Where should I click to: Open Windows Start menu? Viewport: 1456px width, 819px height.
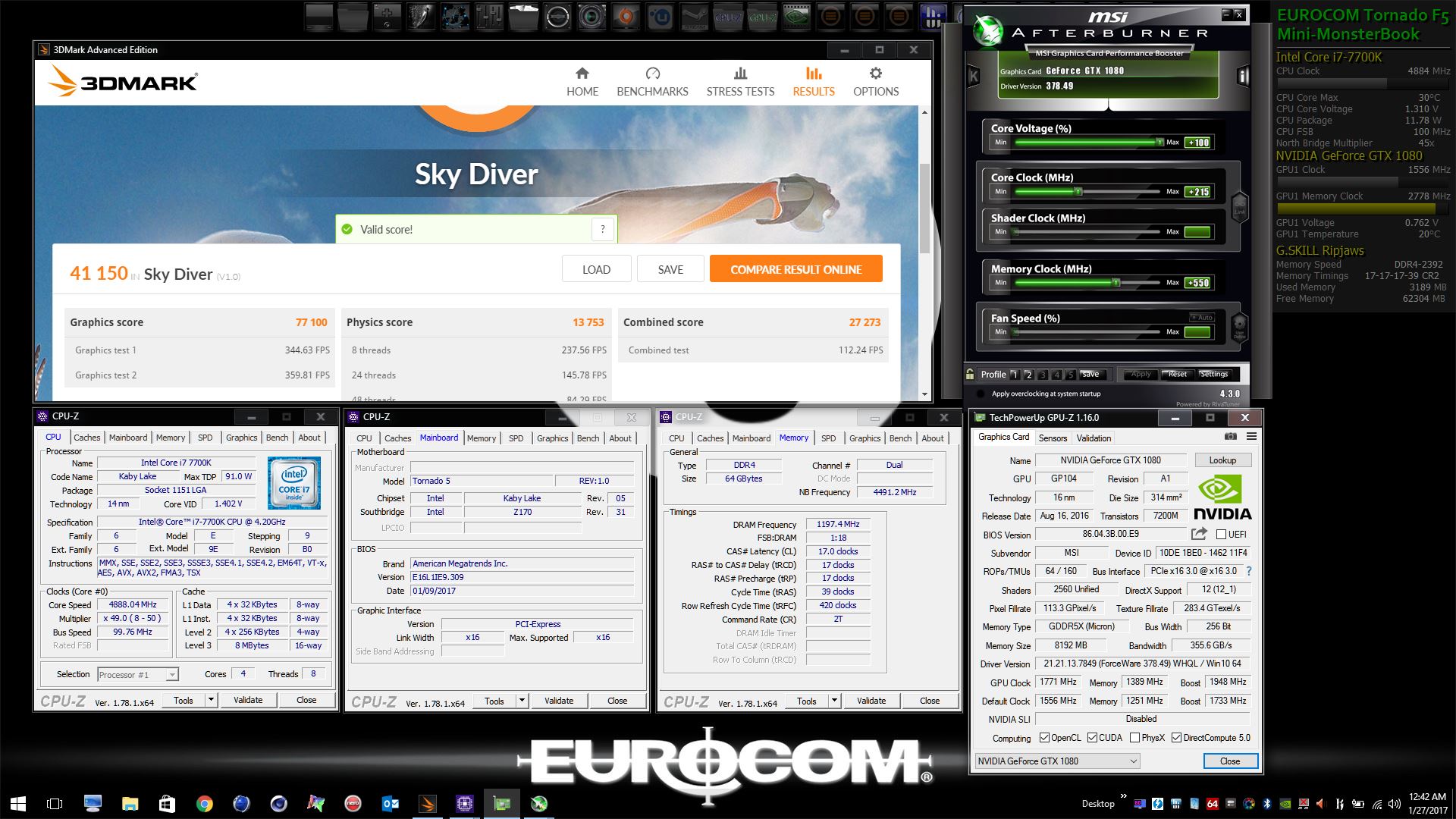[18, 804]
